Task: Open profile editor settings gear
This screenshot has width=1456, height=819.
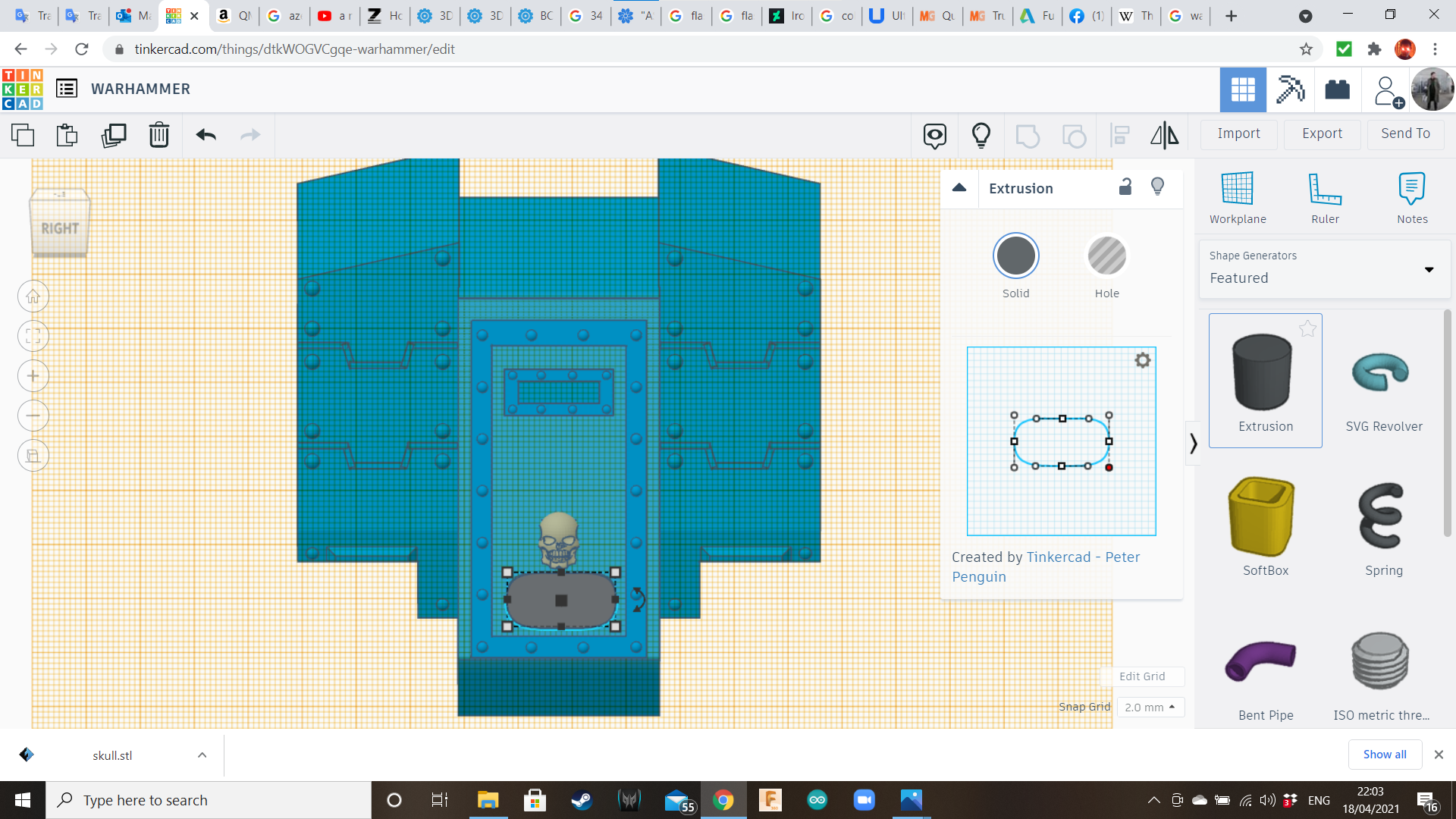Action: click(1142, 360)
